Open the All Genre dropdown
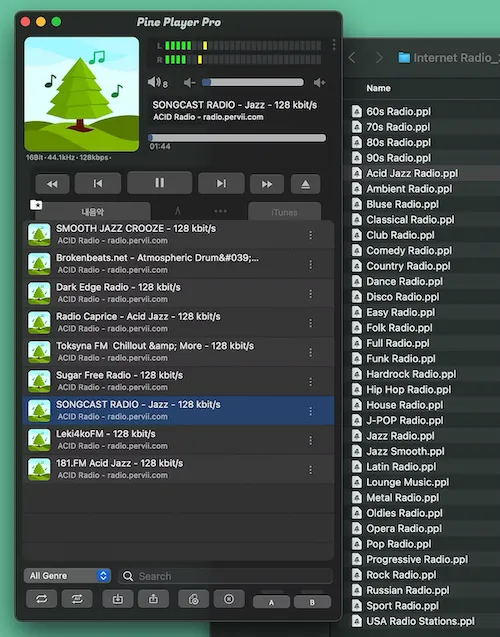 (x=67, y=576)
